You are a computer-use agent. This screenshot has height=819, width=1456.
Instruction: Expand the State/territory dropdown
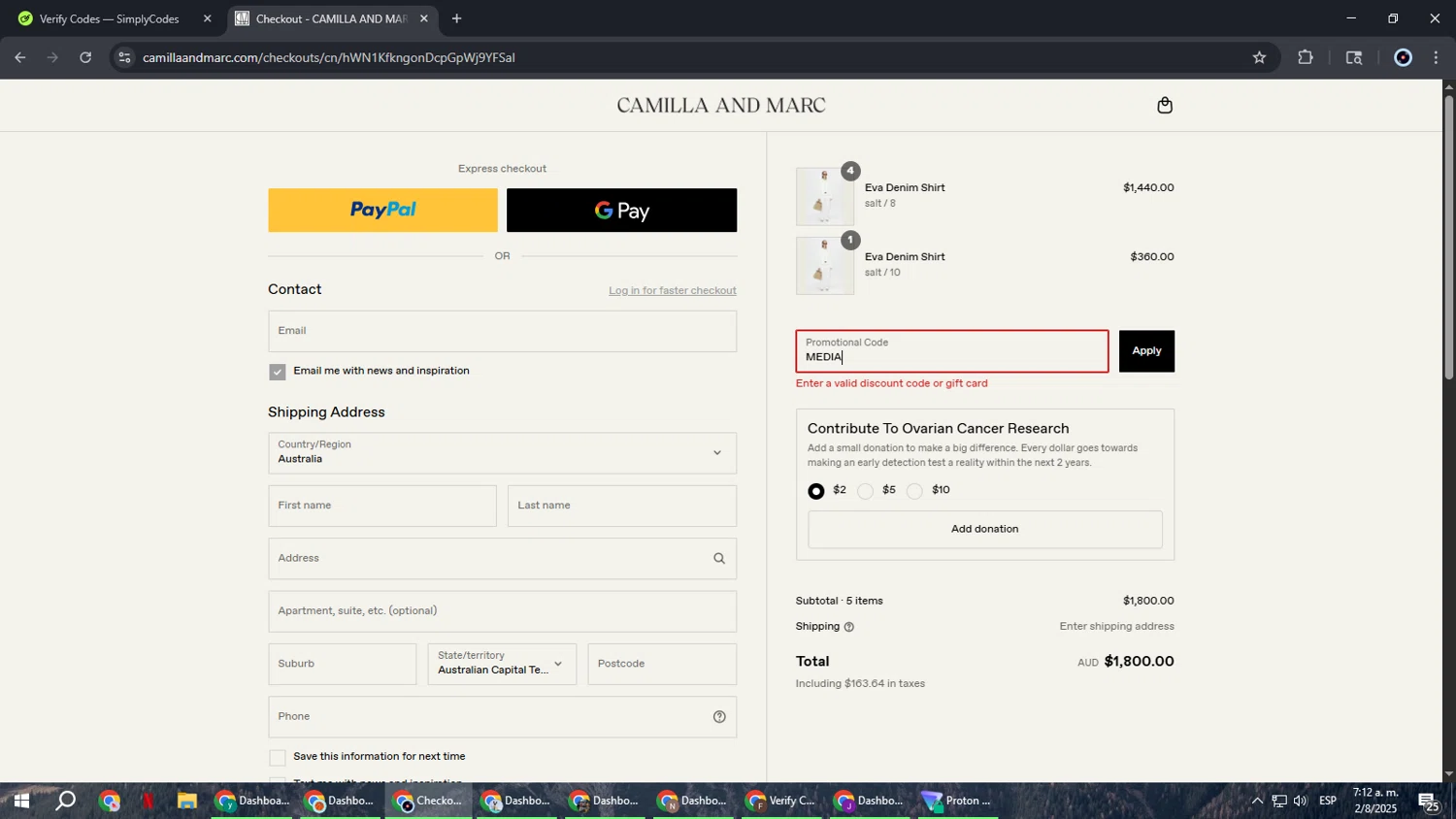pyautogui.click(x=502, y=664)
